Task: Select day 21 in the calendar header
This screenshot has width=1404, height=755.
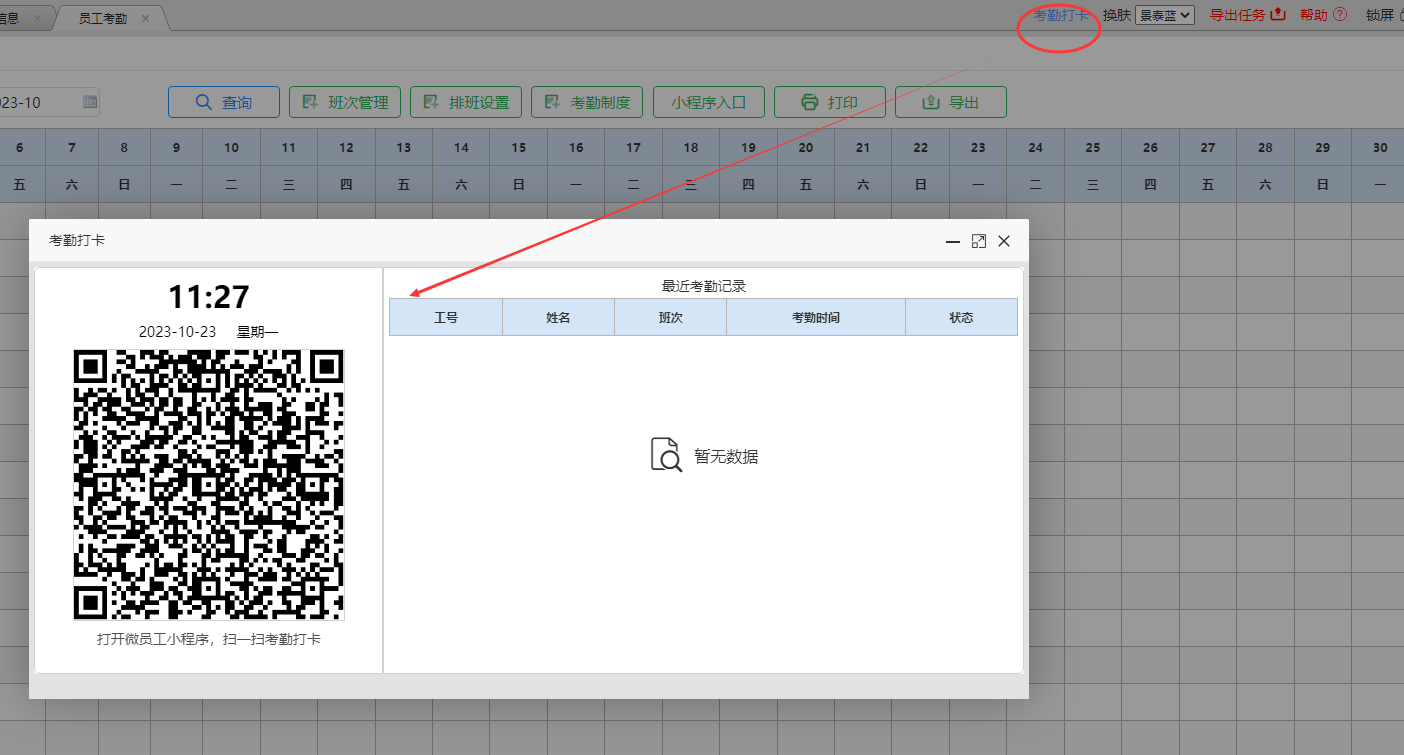Action: pyautogui.click(x=863, y=148)
